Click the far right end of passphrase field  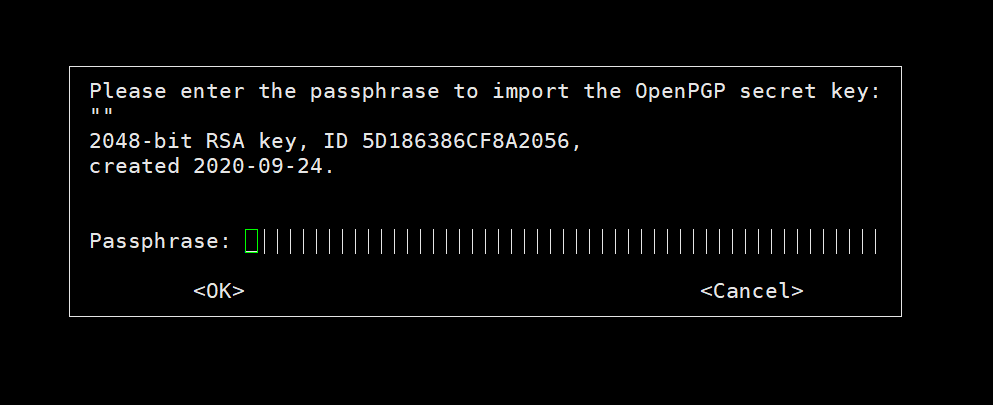tap(875, 241)
